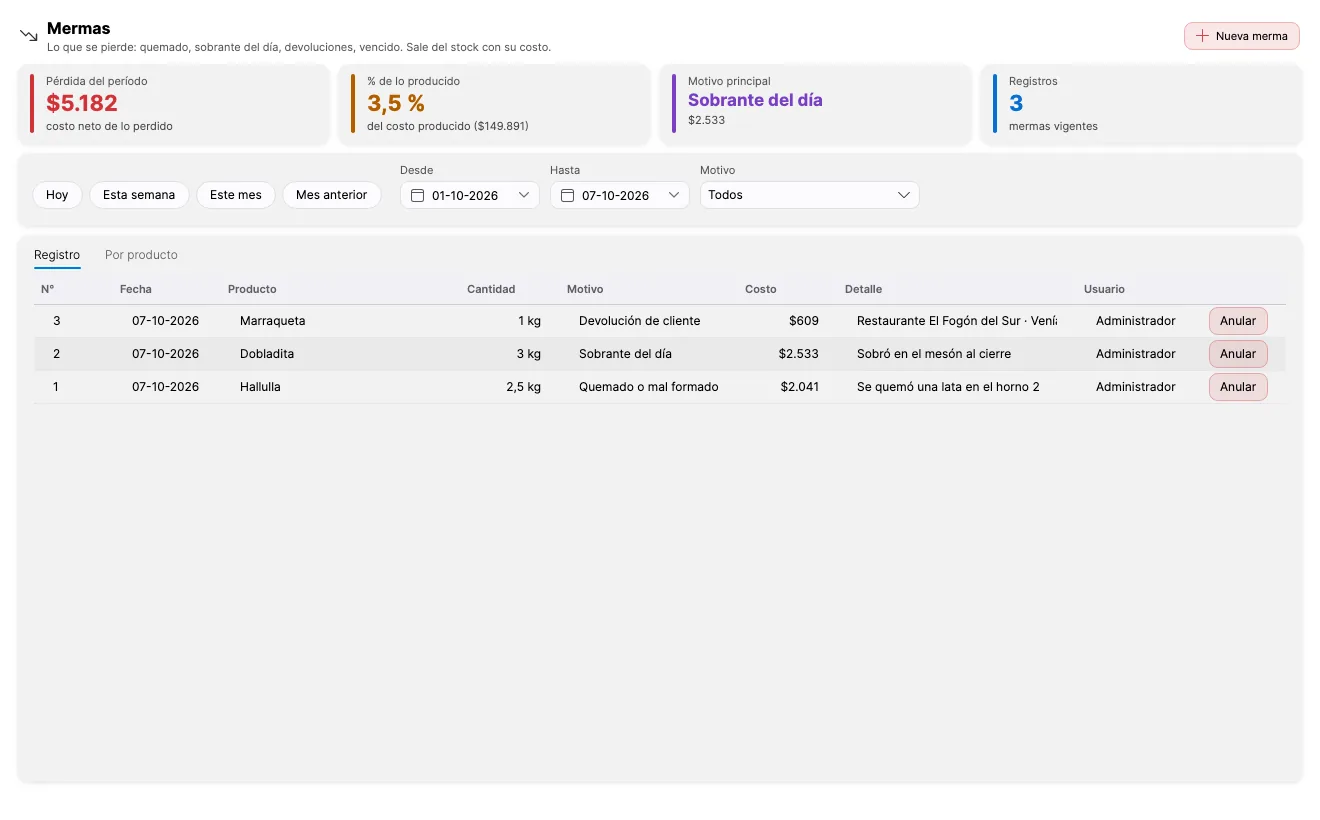The image size is (1320, 820).
Task: Click the Mermas trending-down arrow icon
Action: point(28,35)
